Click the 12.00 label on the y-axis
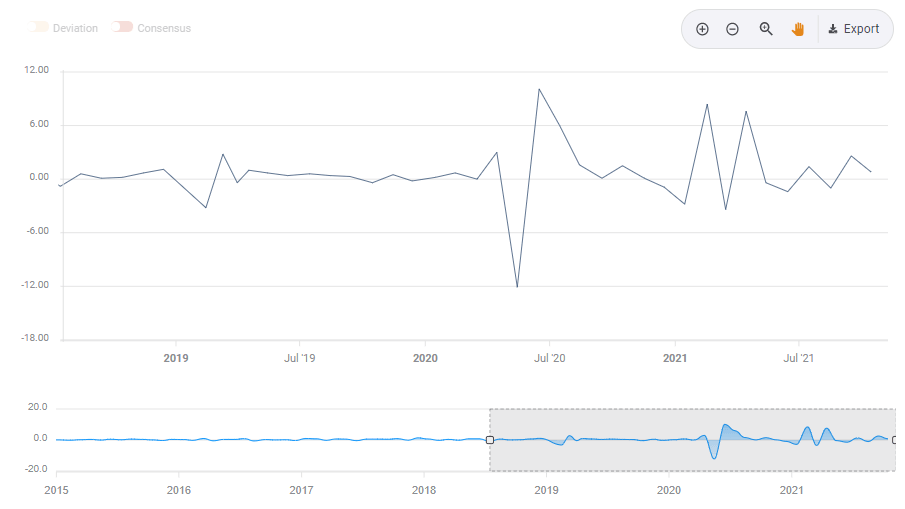Image resolution: width=905 pixels, height=509 pixels. (x=37, y=71)
